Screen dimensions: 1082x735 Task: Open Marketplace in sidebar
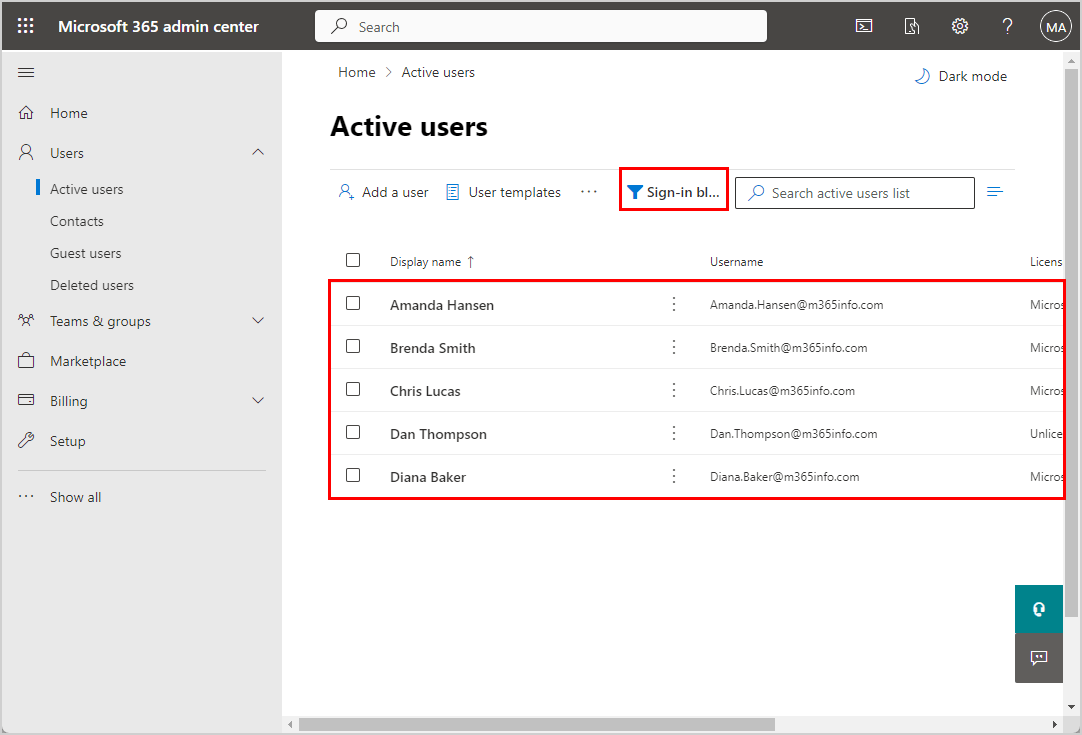pyautogui.click(x=88, y=361)
